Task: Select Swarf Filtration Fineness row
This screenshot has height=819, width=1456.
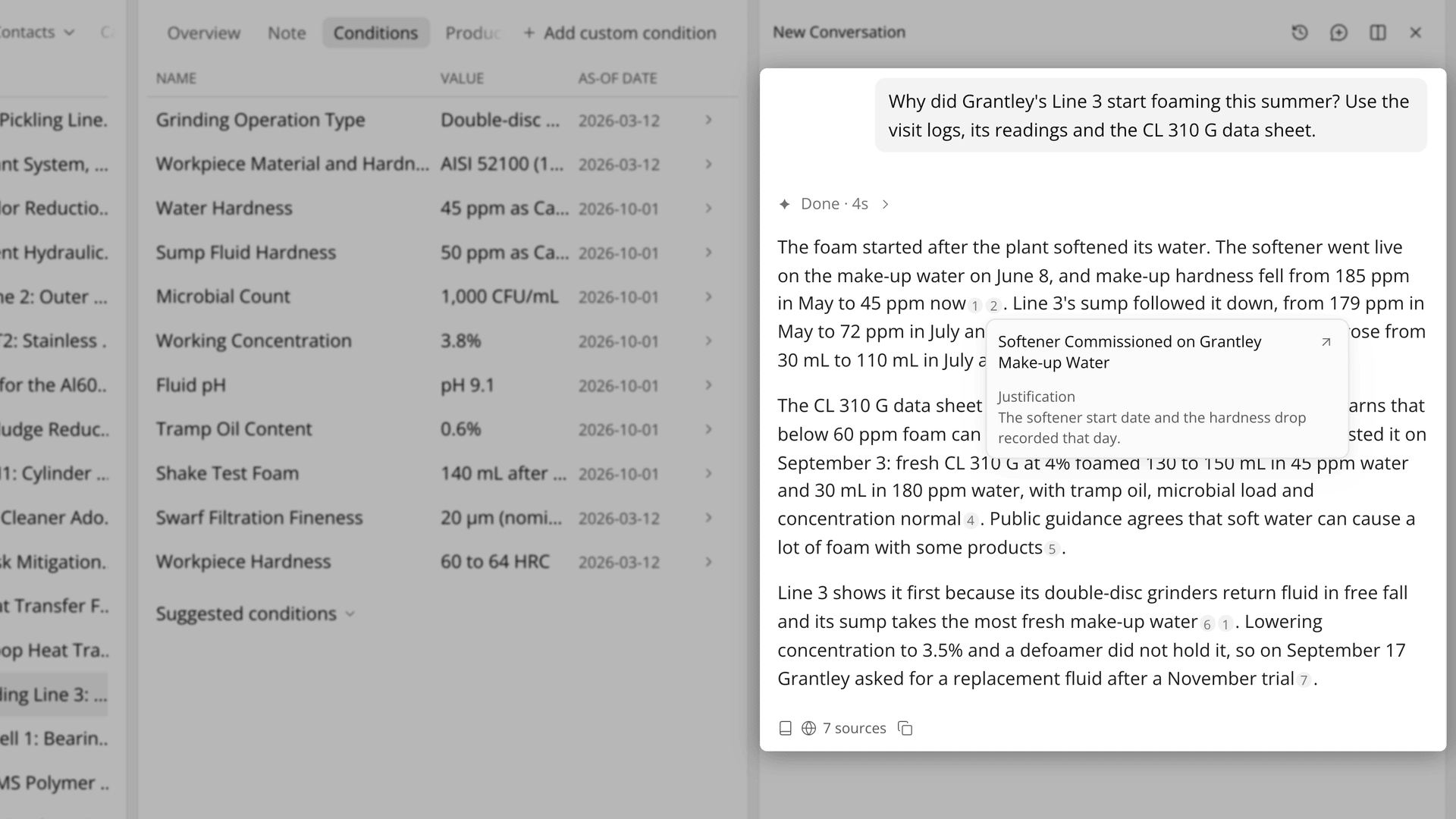Action: (x=442, y=518)
